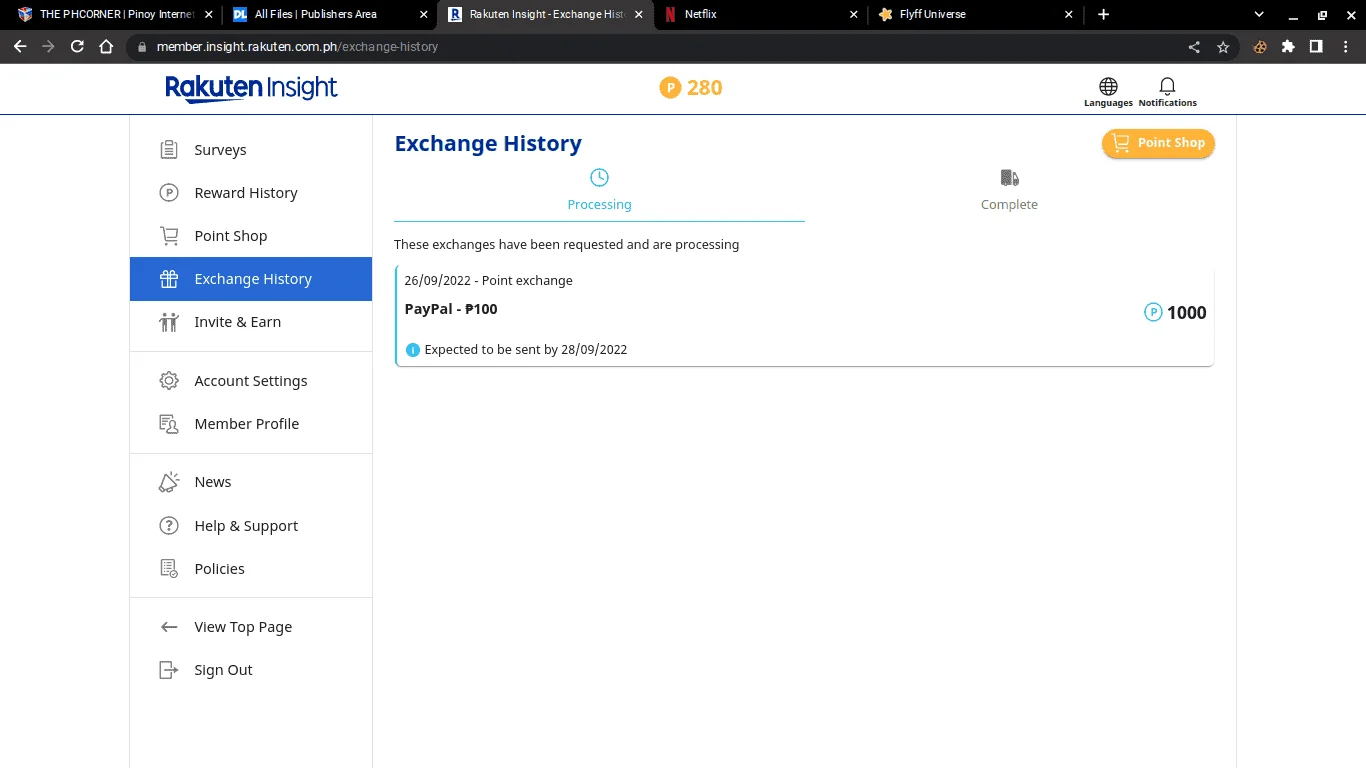1366x768 pixels.
Task: Open Account Settings
Action: coord(250,381)
